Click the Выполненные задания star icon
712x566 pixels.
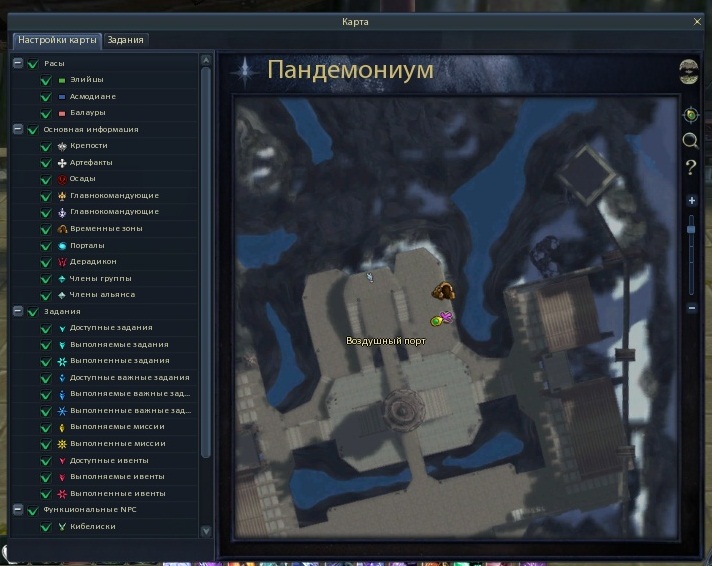[62, 362]
